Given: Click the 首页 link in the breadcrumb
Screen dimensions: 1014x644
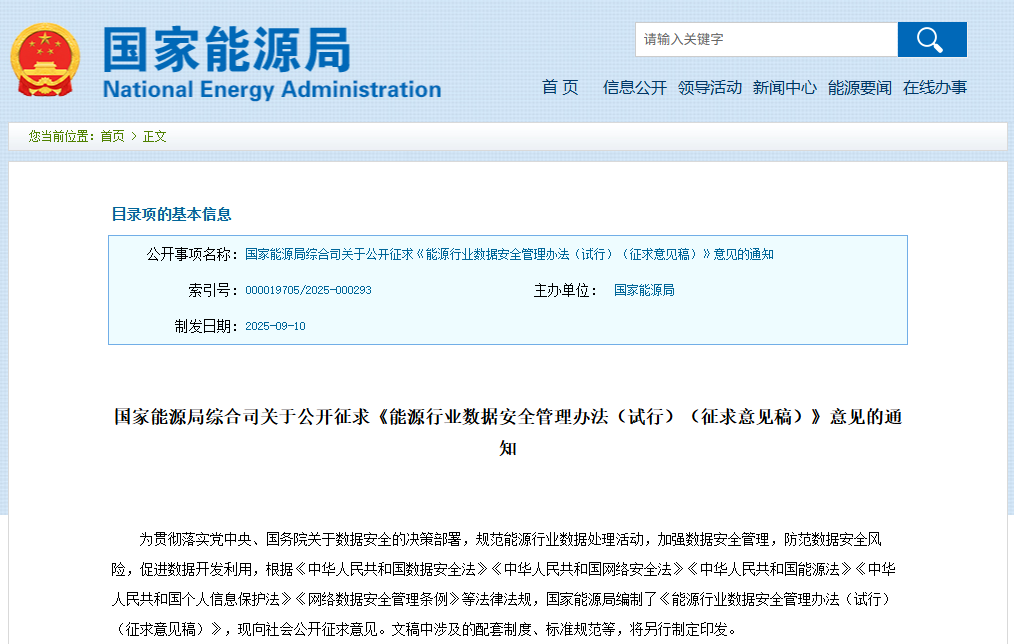Looking at the screenshot, I should coord(112,136).
